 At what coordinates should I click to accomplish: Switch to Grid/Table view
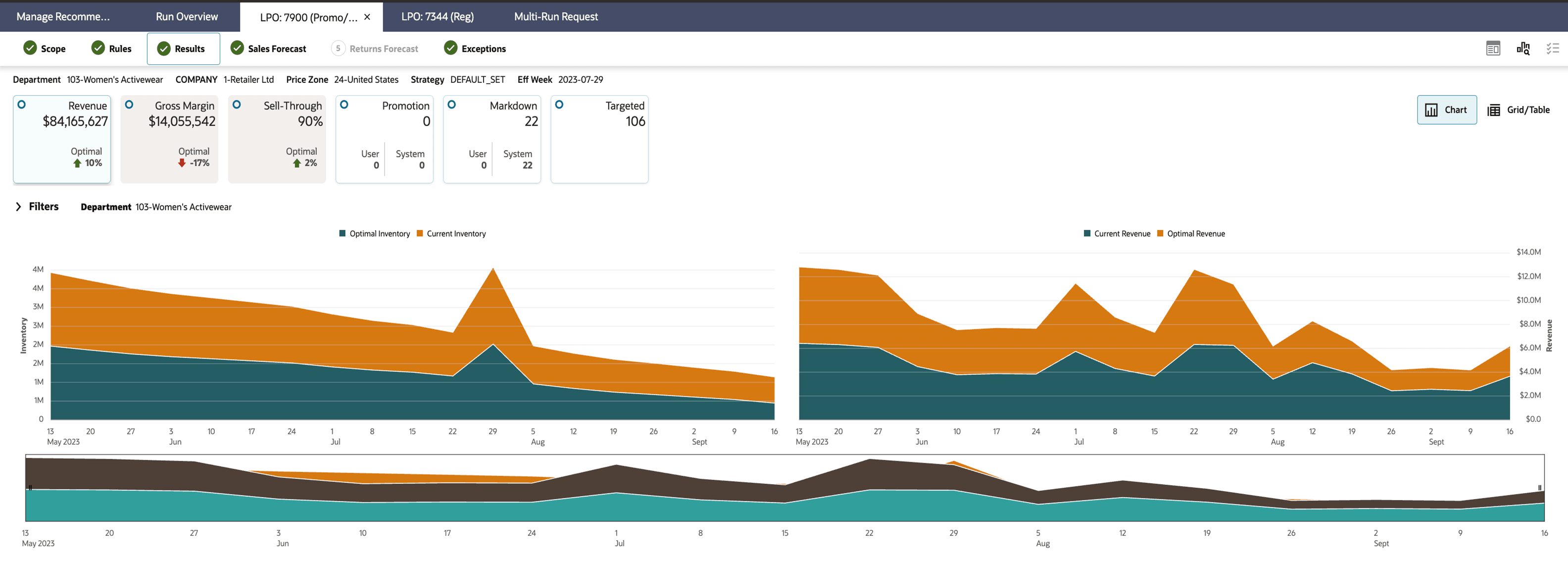(1518, 110)
